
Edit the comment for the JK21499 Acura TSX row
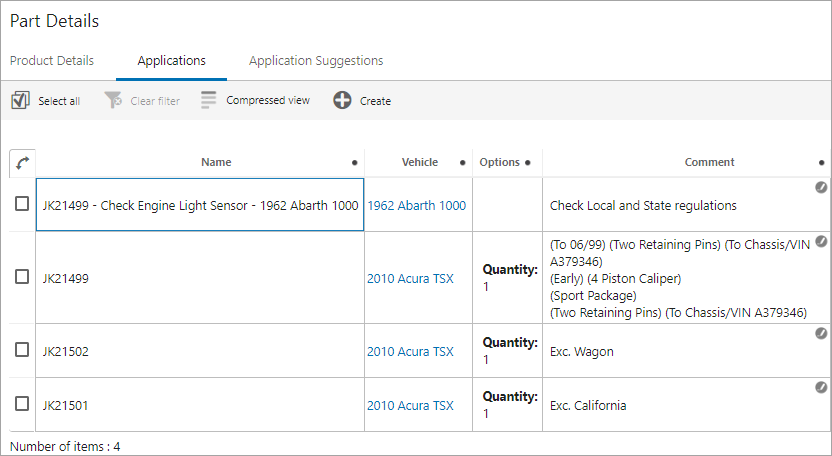pos(821,242)
